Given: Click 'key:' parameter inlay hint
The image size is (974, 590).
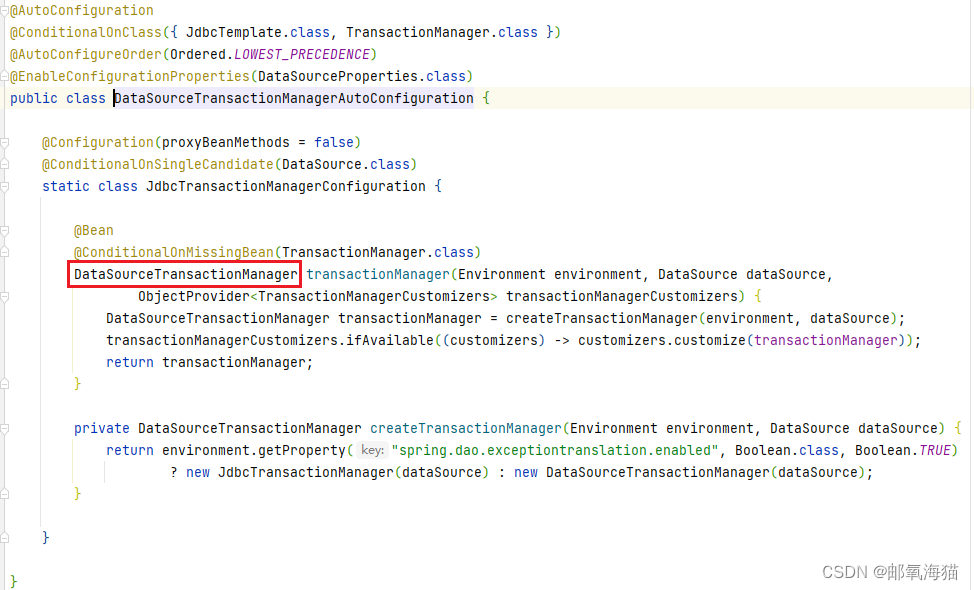Looking at the screenshot, I should [x=372, y=450].
